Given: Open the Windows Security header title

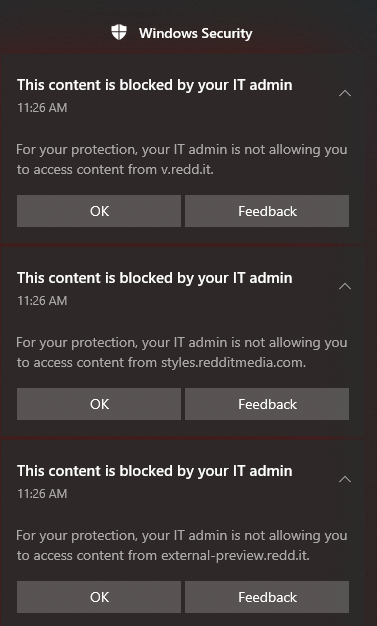Looking at the screenshot, I should coord(196,33).
